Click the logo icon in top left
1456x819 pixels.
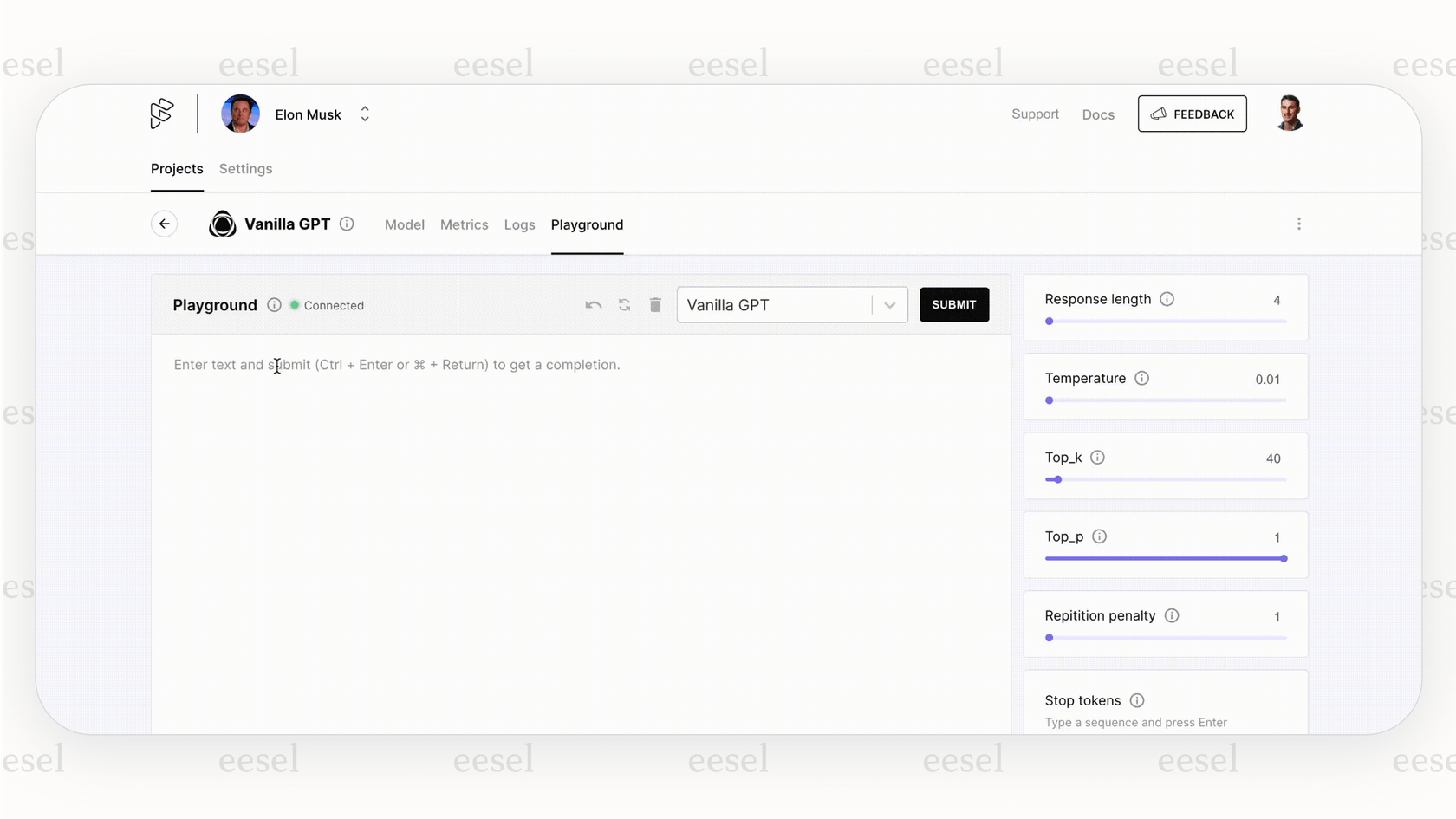coord(162,114)
